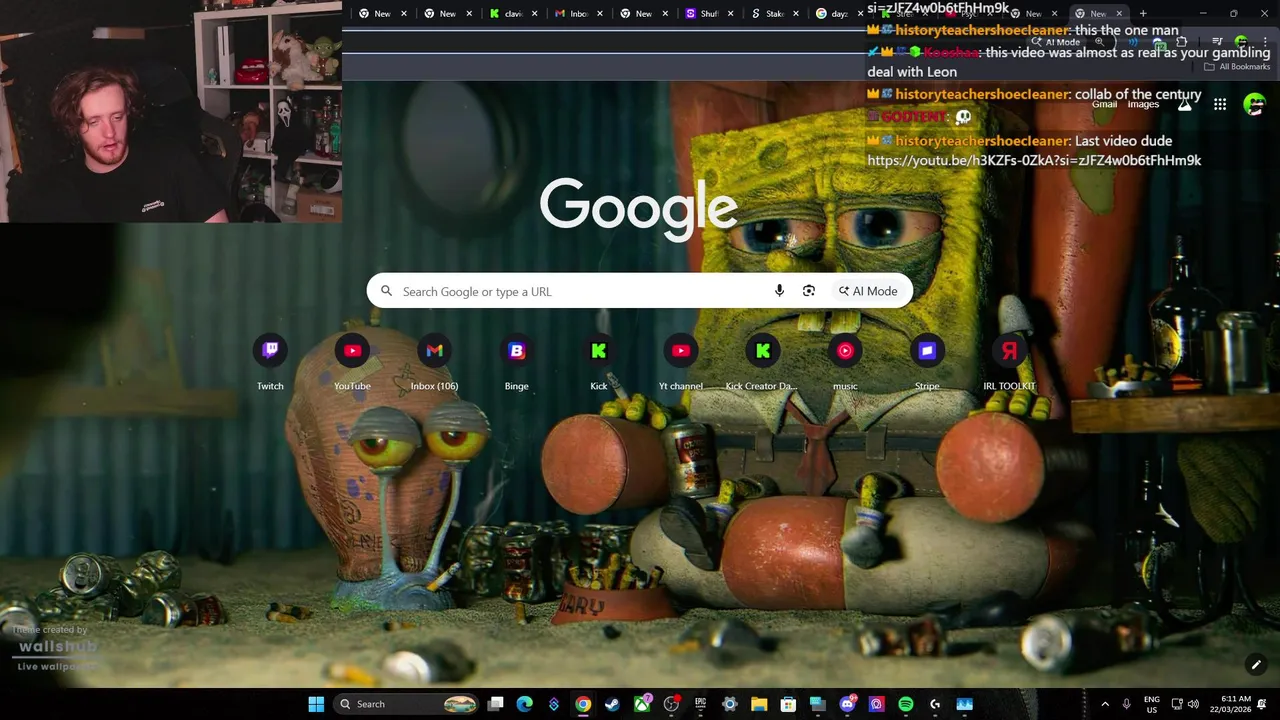Open Task View in the taskbar
Image resolution: width=1280 pixels, height=720 pixels.
coord(495,704)
